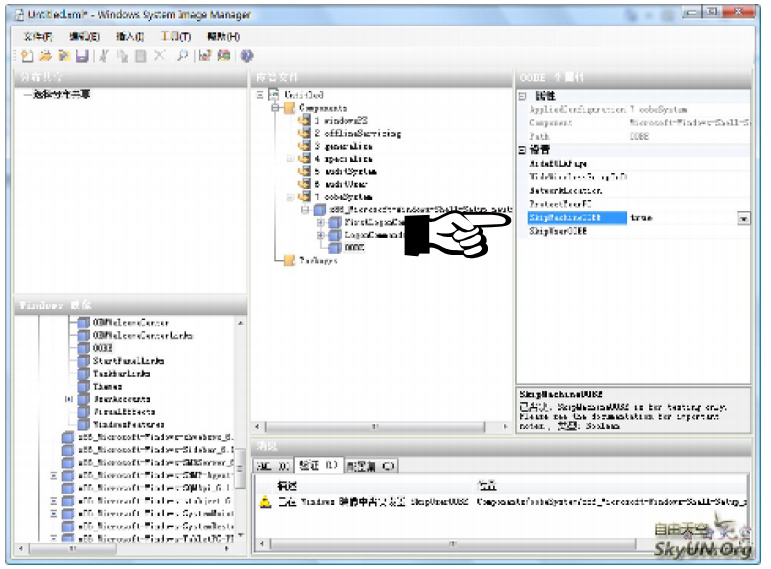Click the OOBE cube icon in answer file

pyautogui.click(x=335, y=247)
